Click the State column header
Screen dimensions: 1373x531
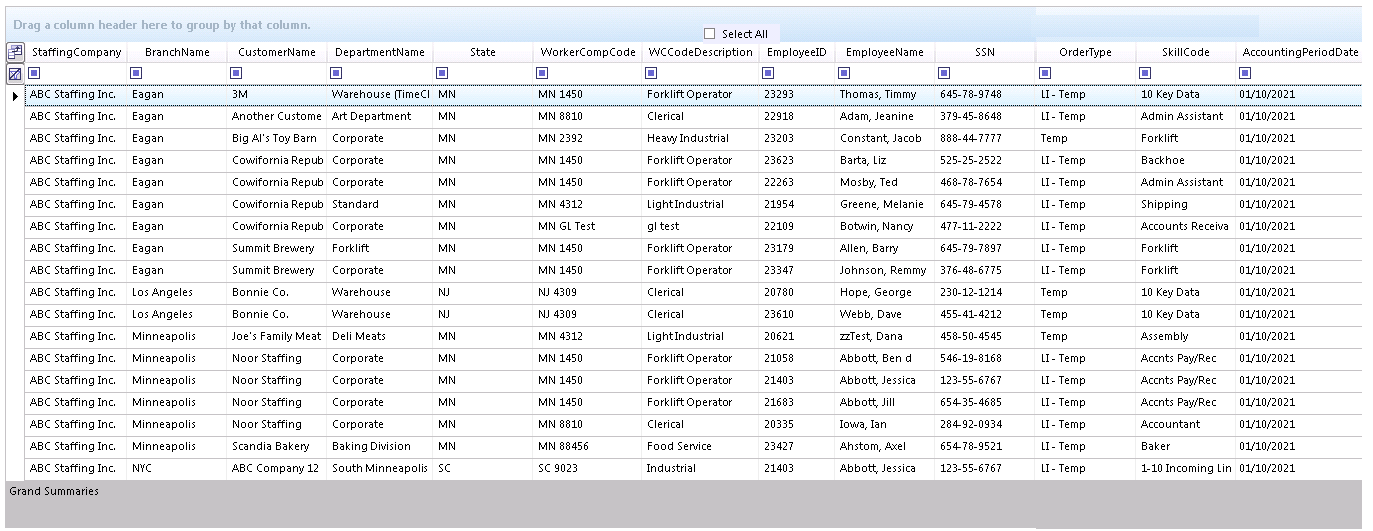[483, 52]
